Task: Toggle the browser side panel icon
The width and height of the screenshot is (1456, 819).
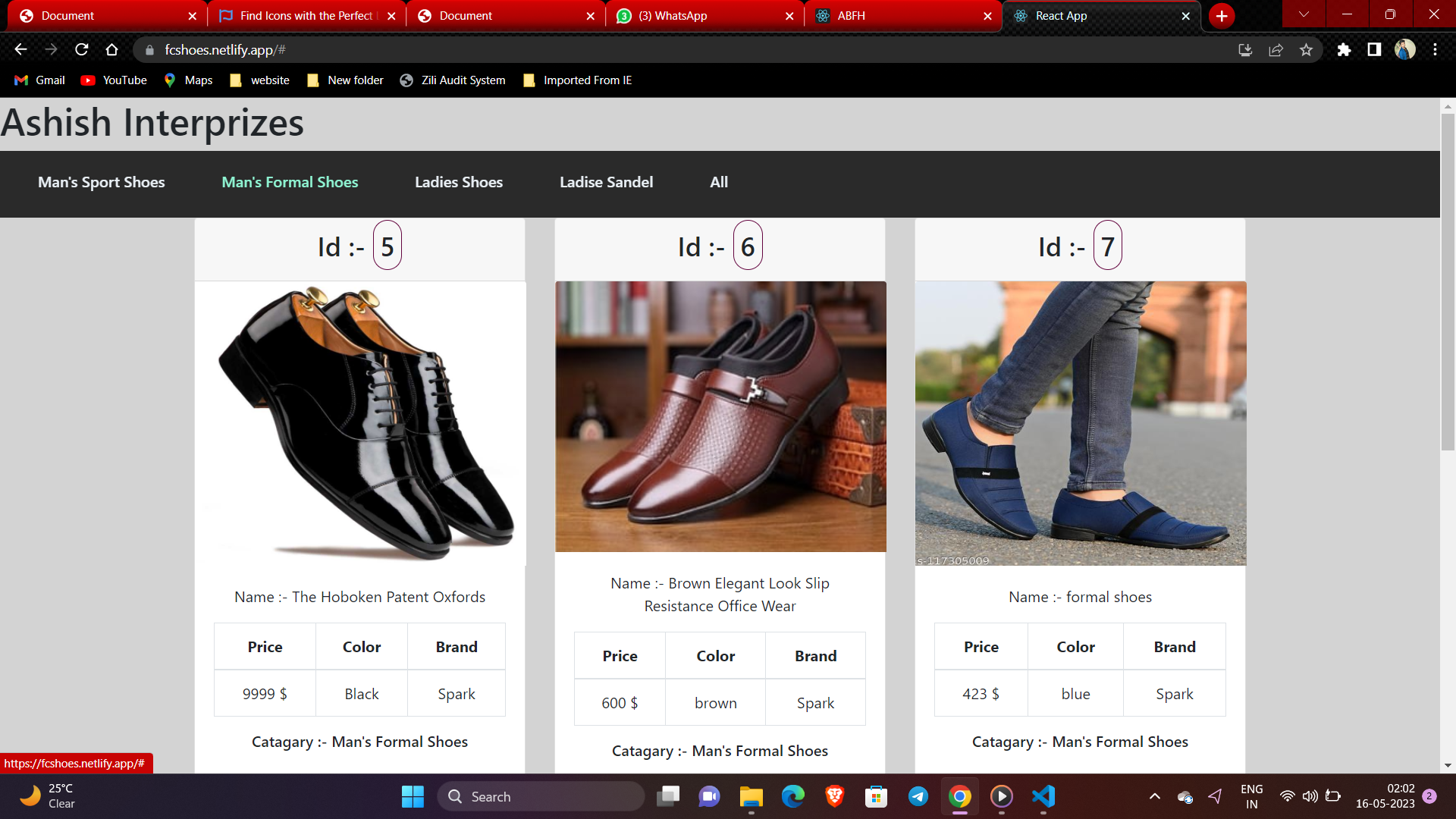Action: coord(1374,50)
